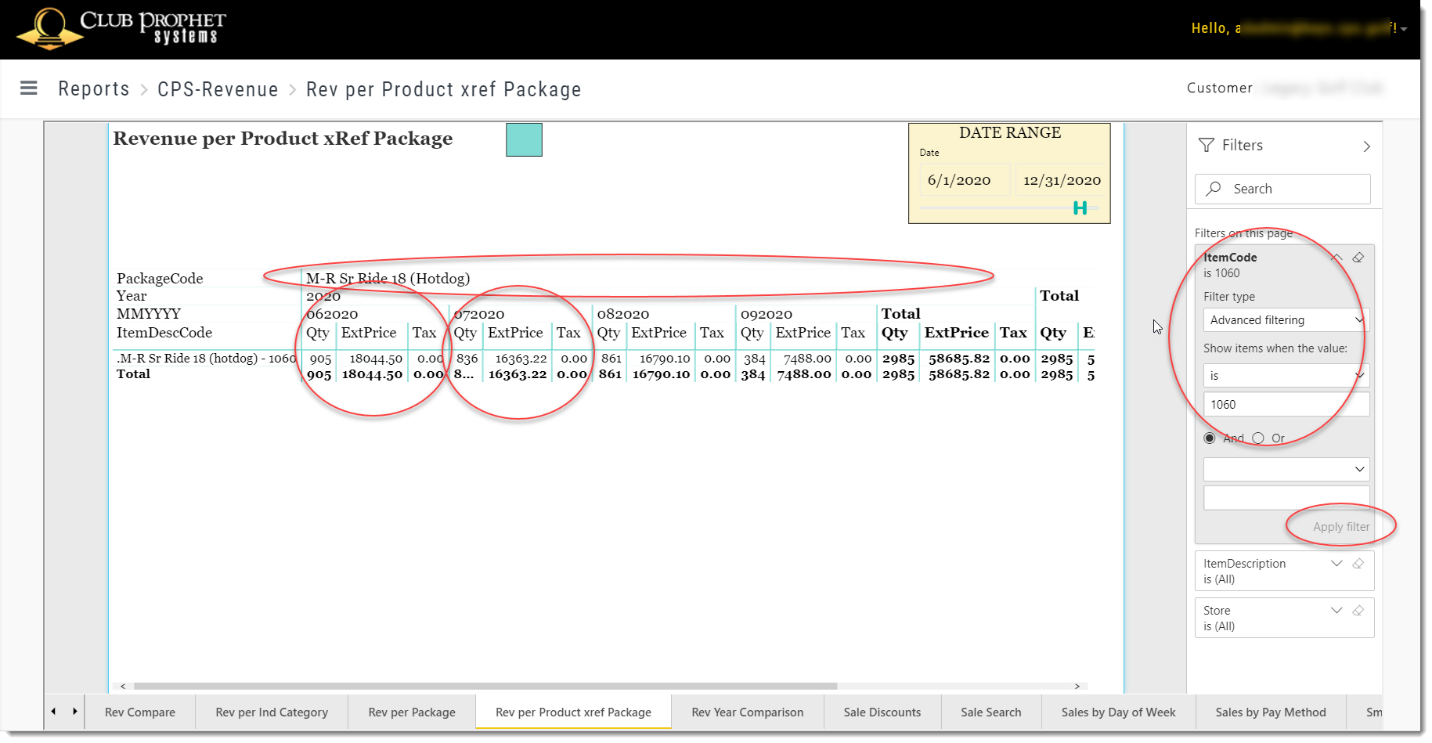Switch to Sales by Day of Week tab

tap(1118, 712)
